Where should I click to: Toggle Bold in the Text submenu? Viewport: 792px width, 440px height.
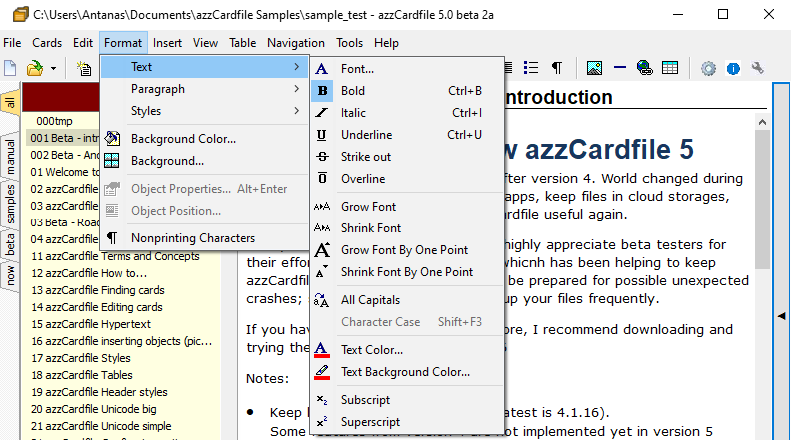407,91
